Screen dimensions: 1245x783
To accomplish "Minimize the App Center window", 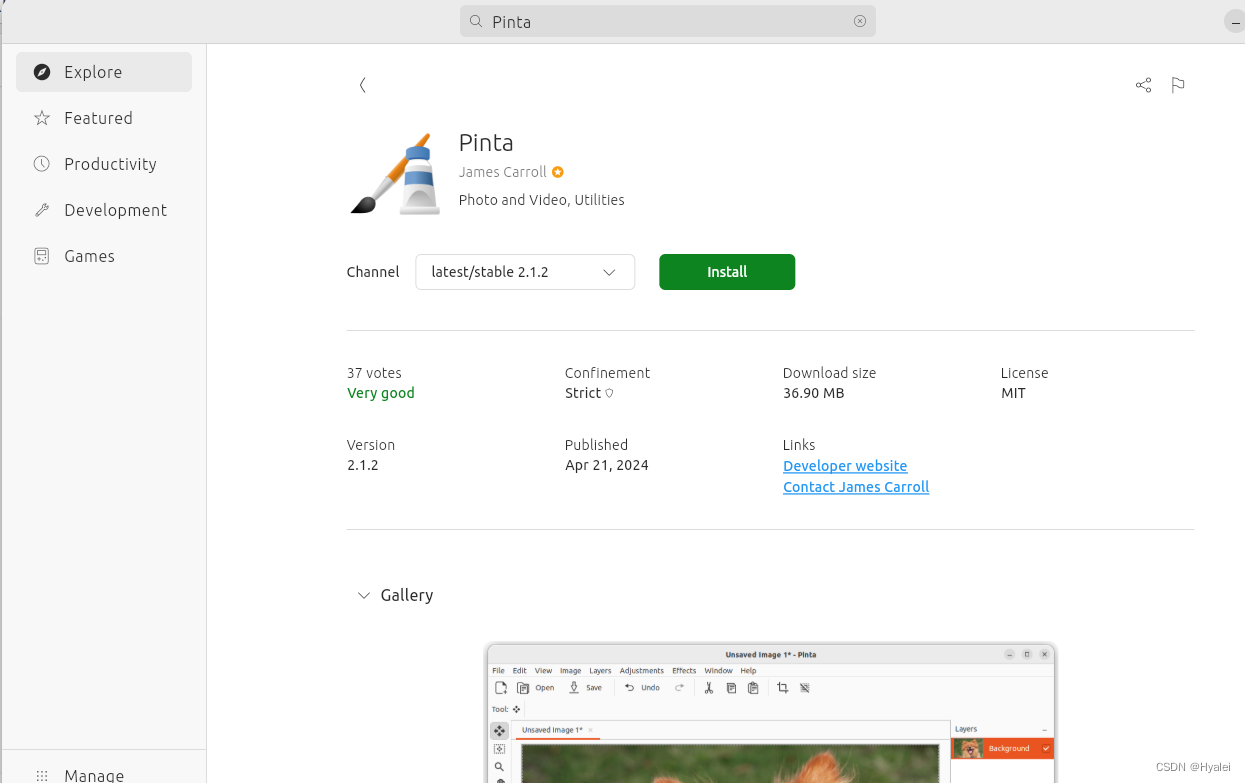I will tap(1235, 22).
